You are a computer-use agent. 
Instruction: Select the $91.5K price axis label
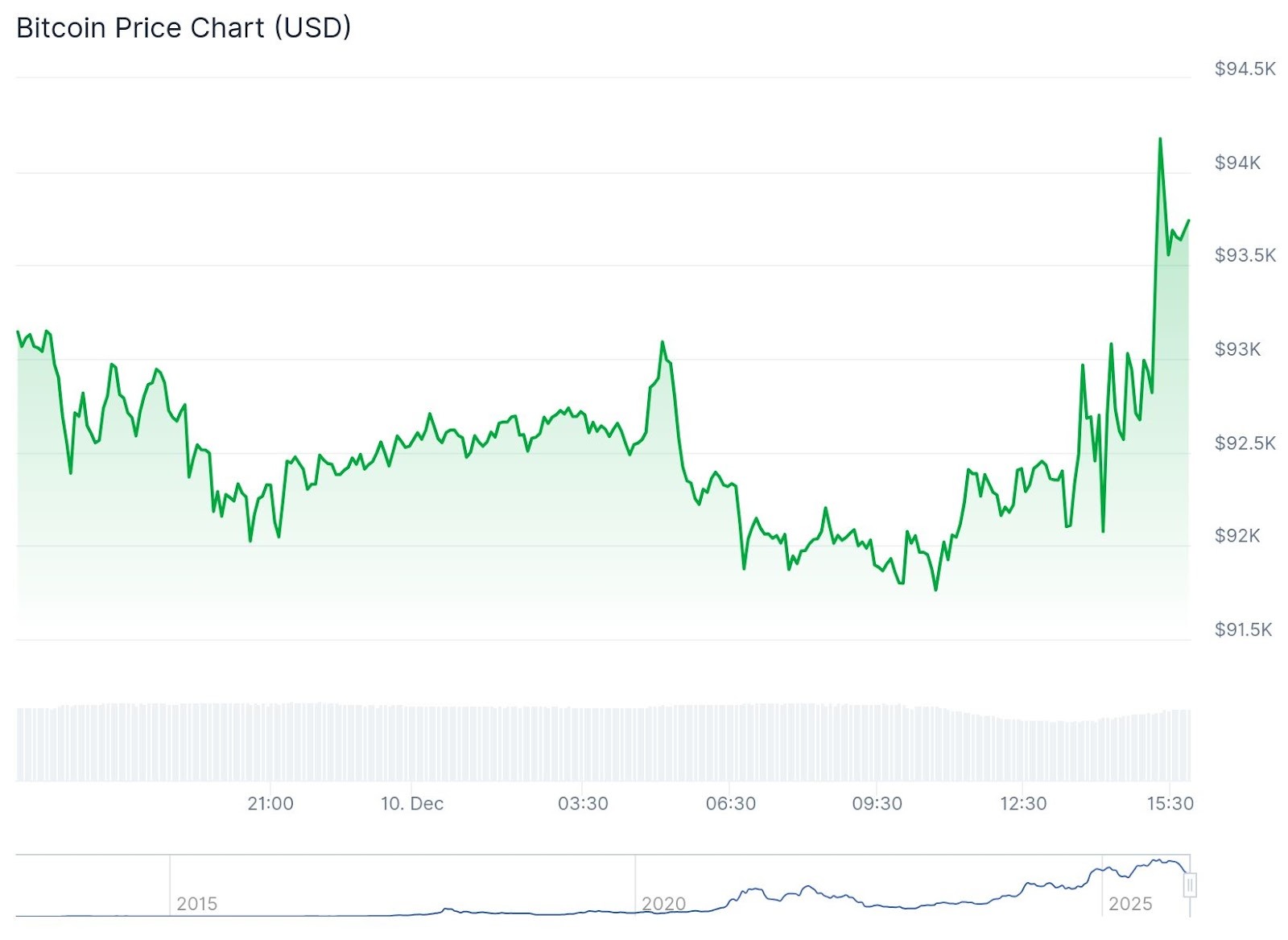[x=1243, y=630]
